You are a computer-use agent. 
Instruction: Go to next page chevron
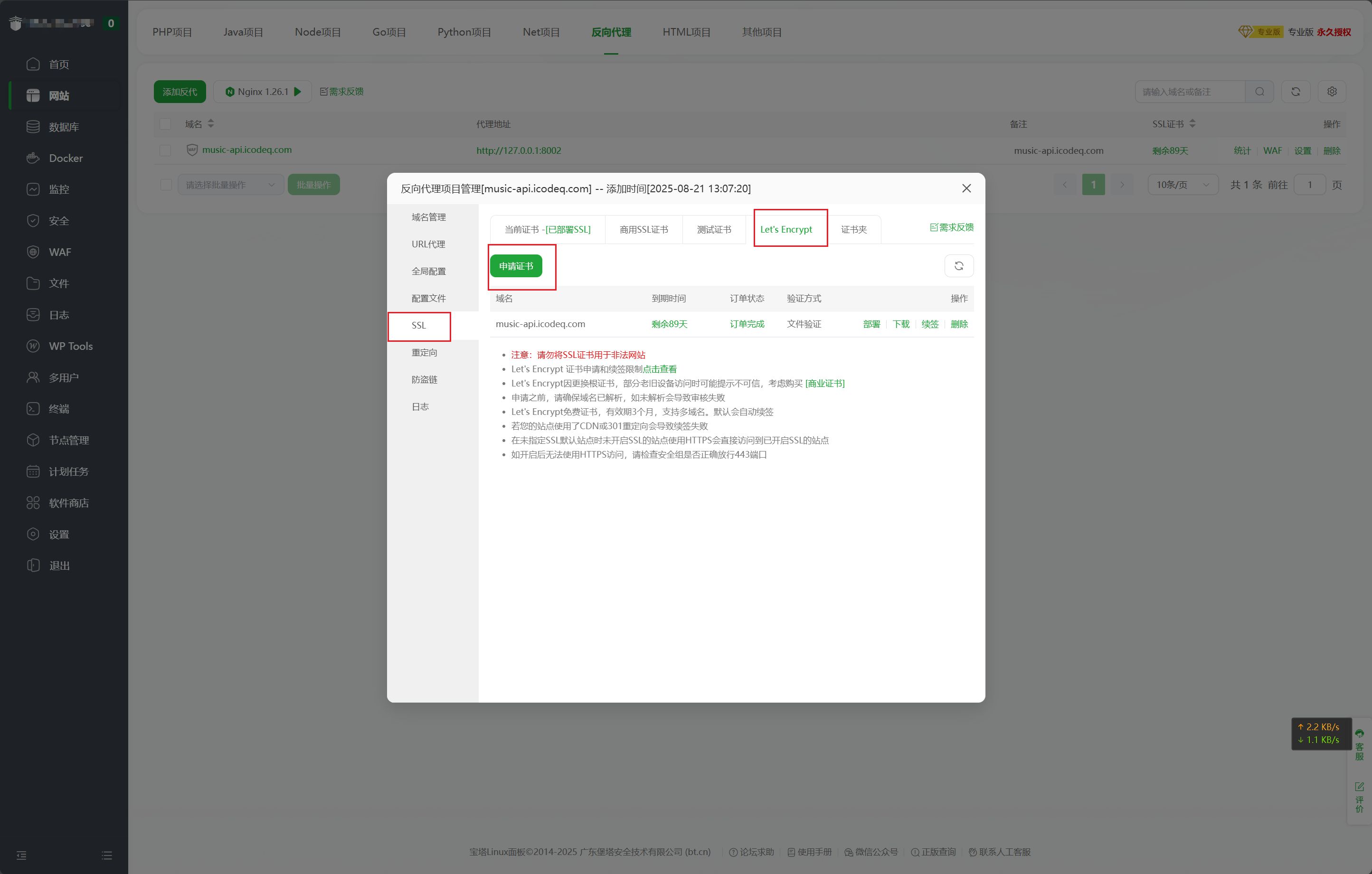point(1122,185)
